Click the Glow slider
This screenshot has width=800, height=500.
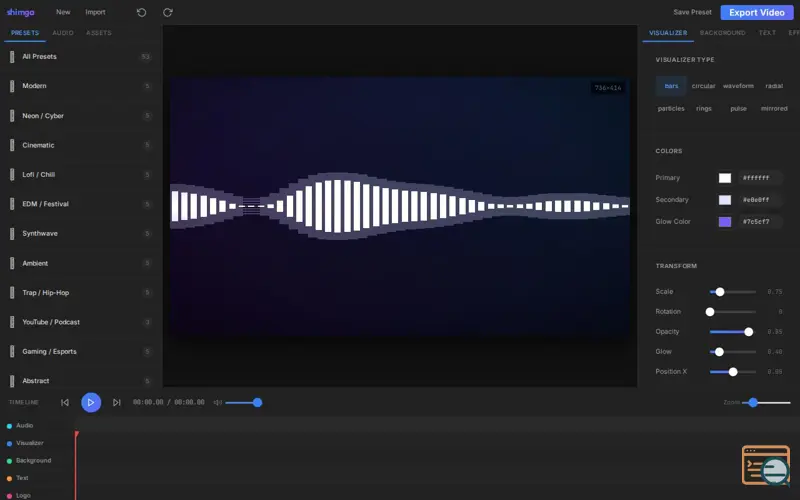pyautogui.click(x=733, y=352)
